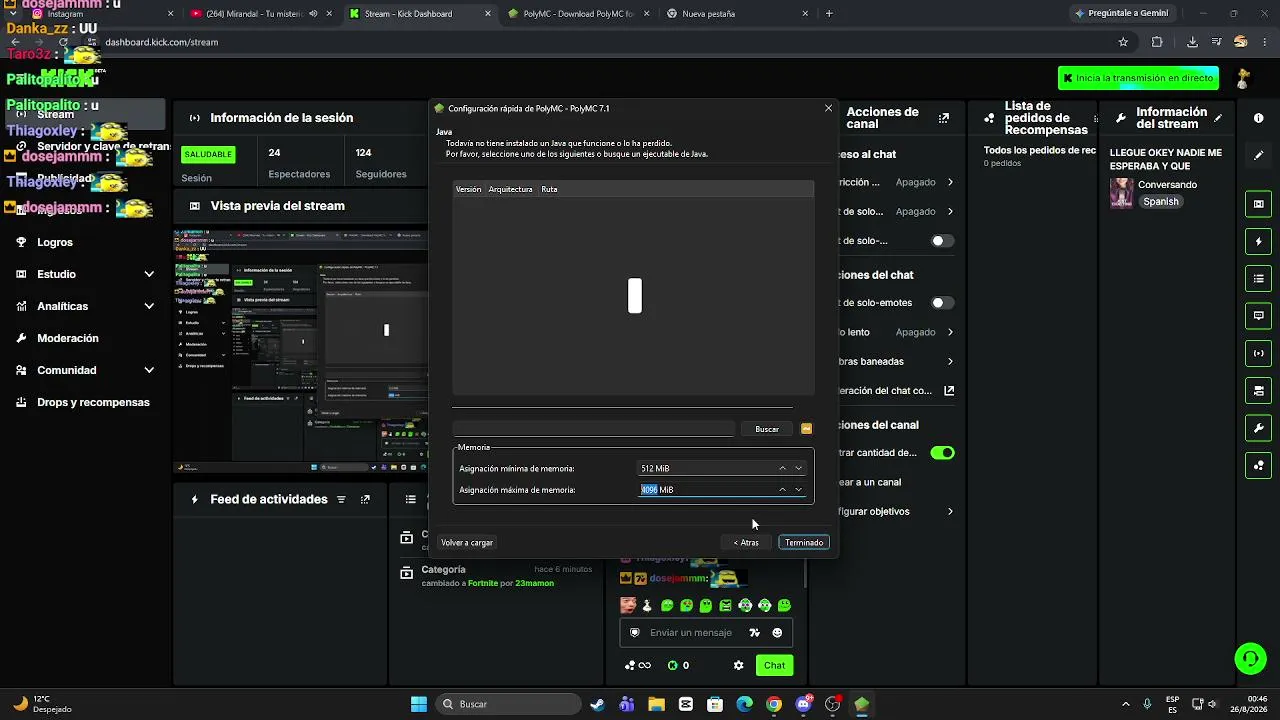Screen dimensions: 1280x720
Task: Sort Java list by Ruta column
Action: [549, 189]
